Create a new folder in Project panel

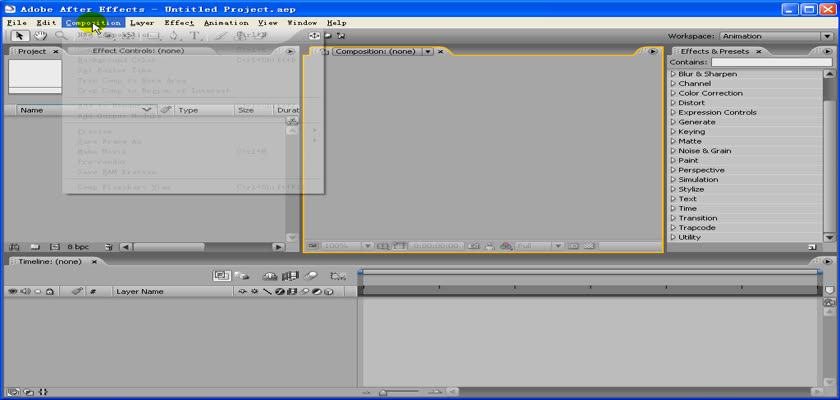pyautogui.click(x=35, y=247)
